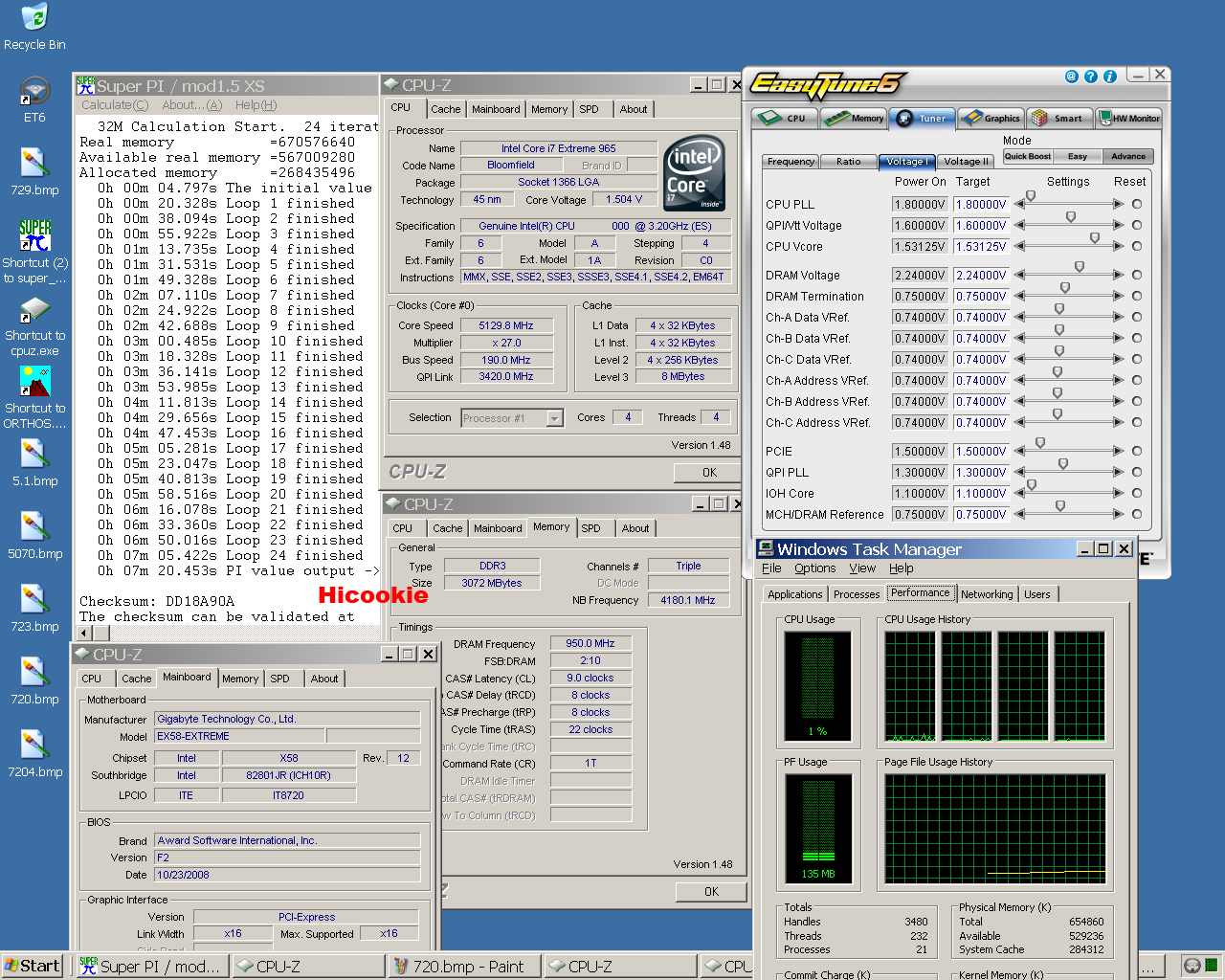Image resolution: width=1225 pixels, height=980 pixels.
Task: Switch to the Graphics tab in EasyTune6
Action: point(991,118)
